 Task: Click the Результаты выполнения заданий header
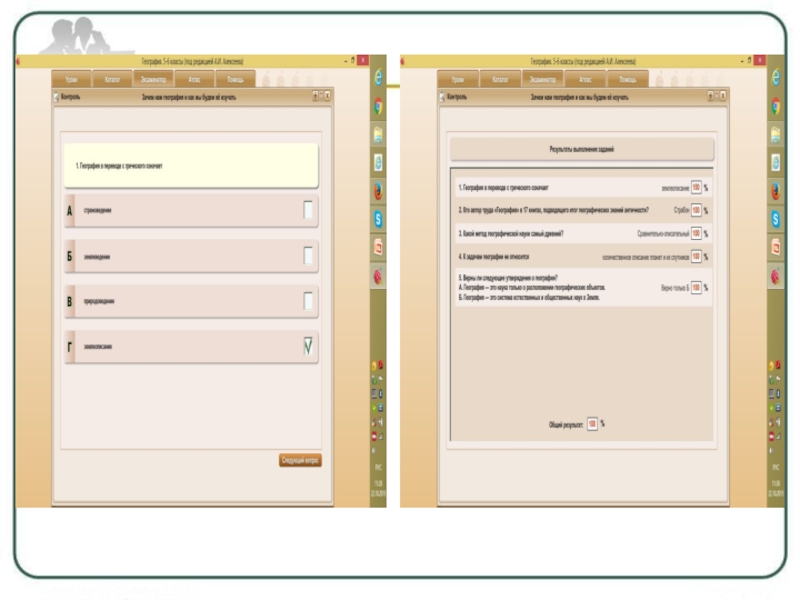coord(582,149)
